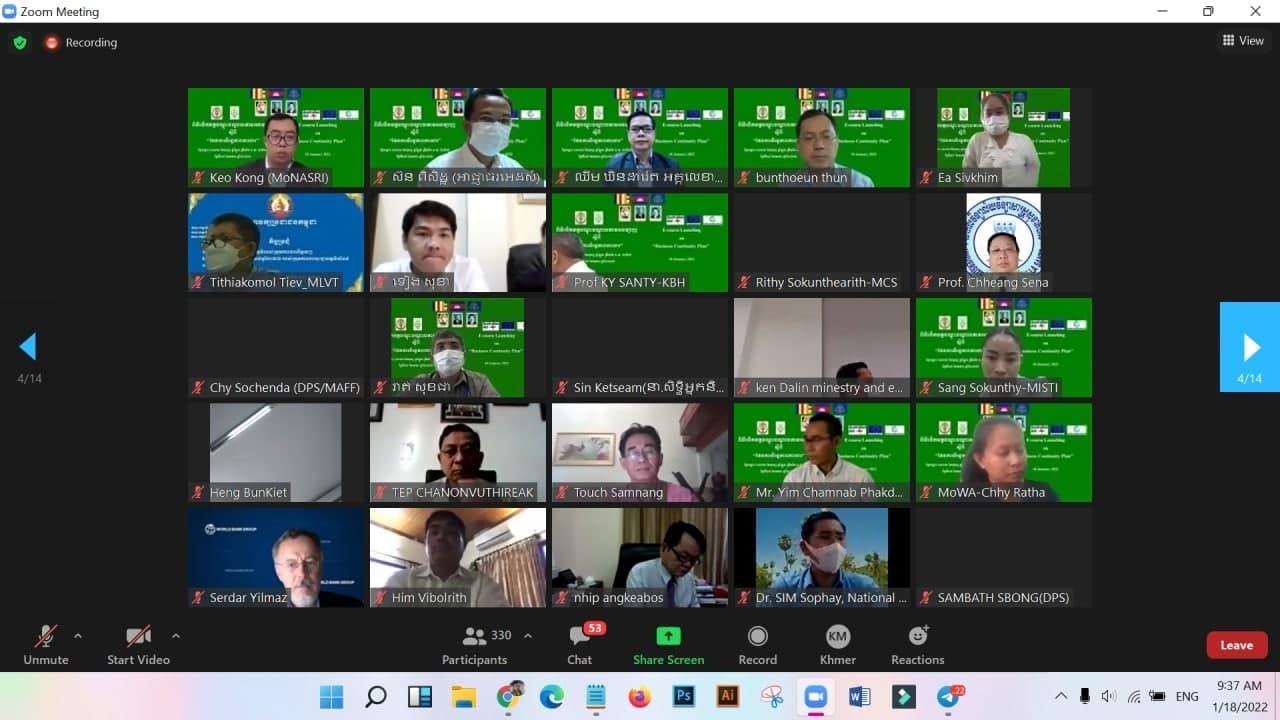The height and width of the screenshot is (720, 1280).
Task: Expand audio options arrow beside Unmute
Action: (78, 635)
